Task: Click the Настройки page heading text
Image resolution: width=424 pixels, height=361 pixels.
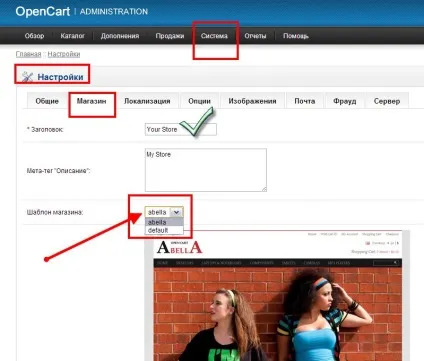Action: [x=60, y=77]
